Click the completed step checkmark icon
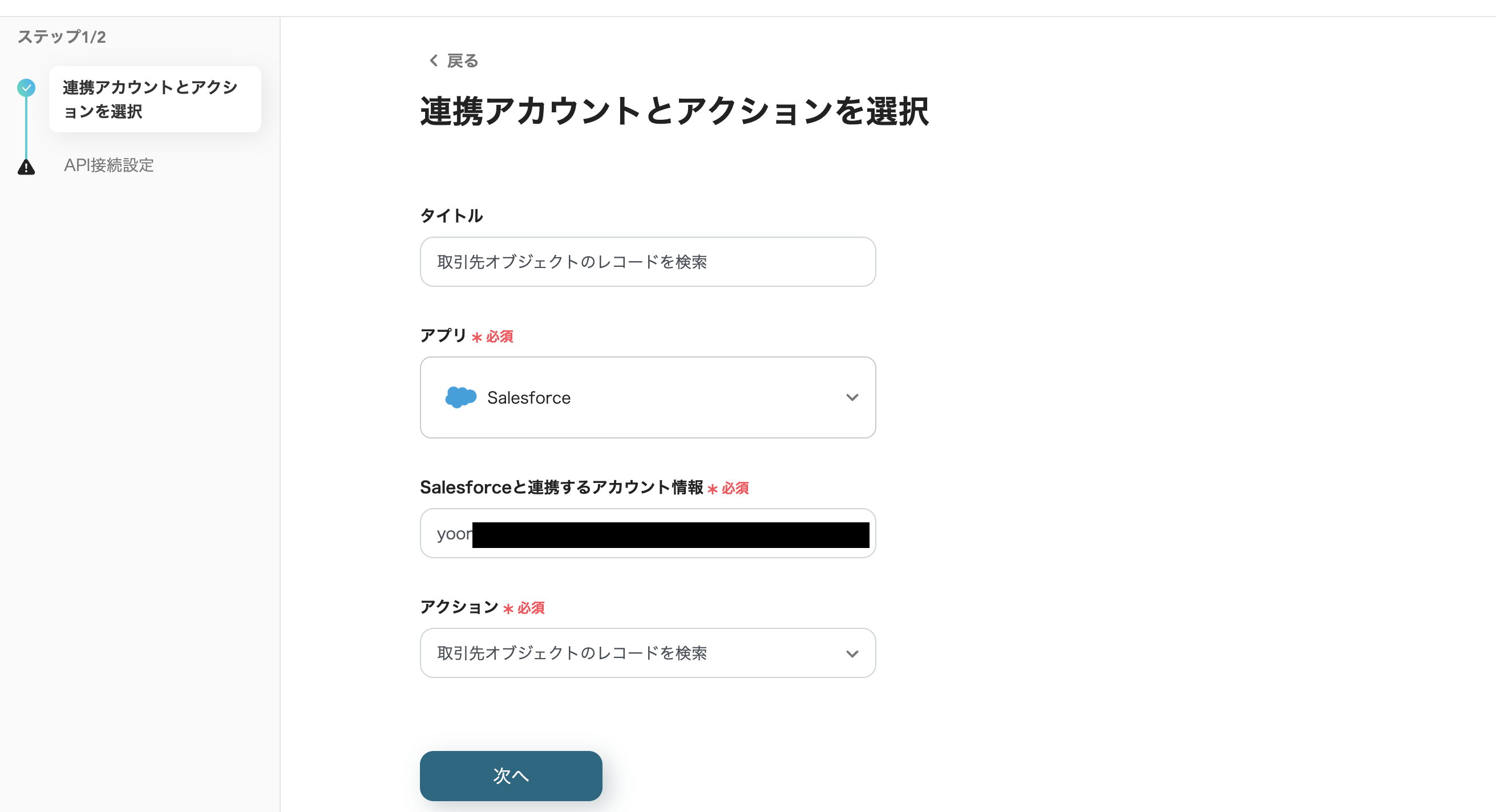The width and height of the screenshot is (1496, 812). [x=26, y=88]
